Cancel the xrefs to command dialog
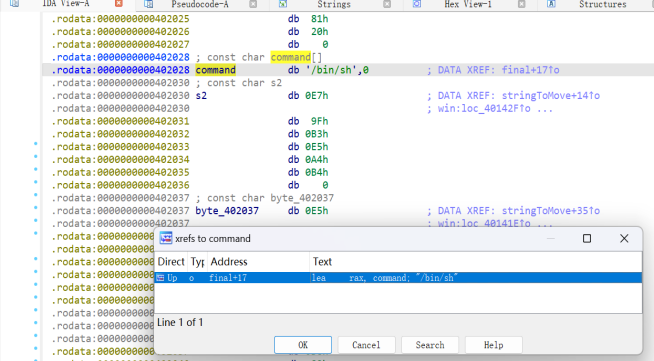 366,345
